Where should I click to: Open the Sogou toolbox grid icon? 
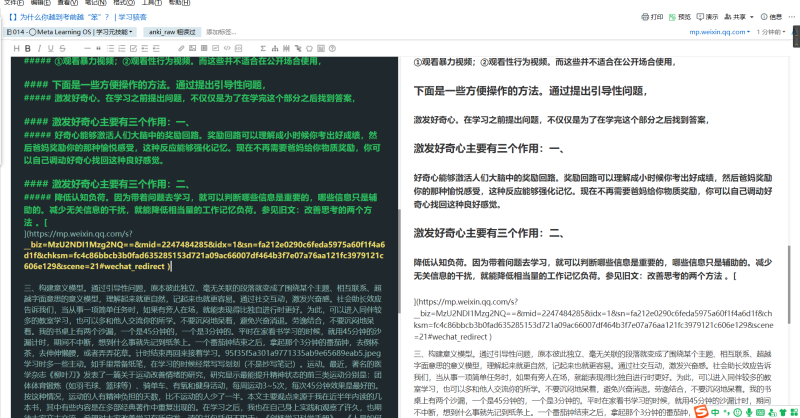click(794, 412)
